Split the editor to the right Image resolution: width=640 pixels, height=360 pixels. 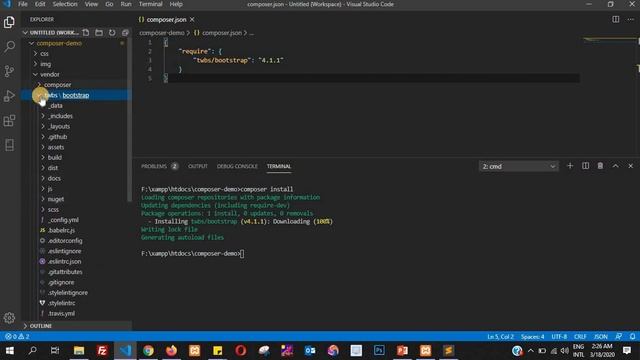pyautogui.click(x=616, y=19)
